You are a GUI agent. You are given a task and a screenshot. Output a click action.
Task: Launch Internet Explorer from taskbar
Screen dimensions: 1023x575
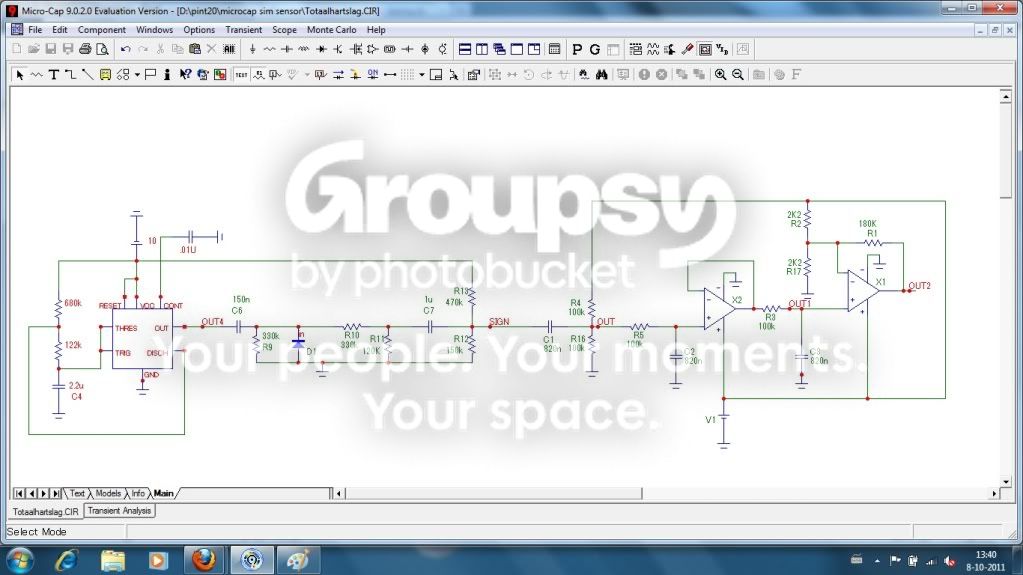[67, 560]
